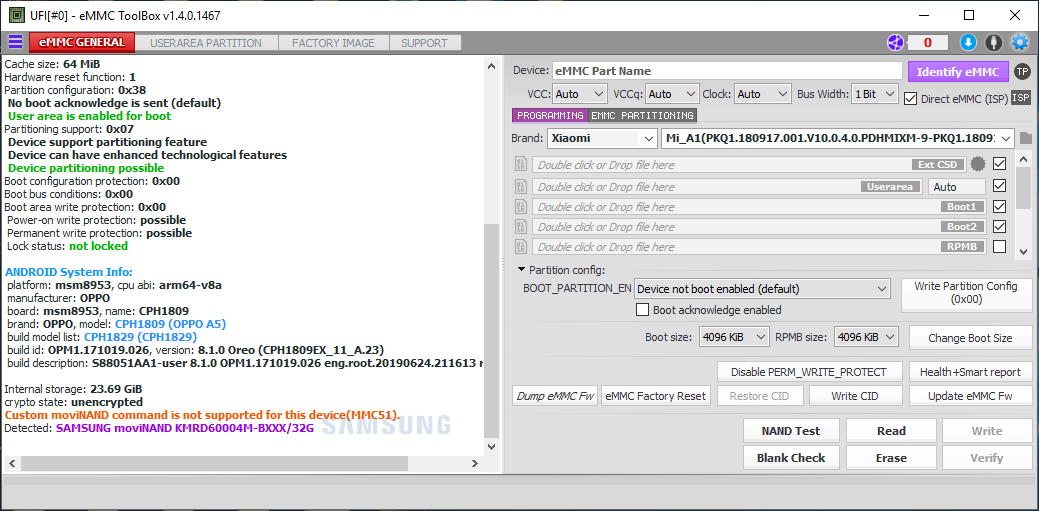Open the settings gear icon
The width and height of the screenshot is (1039, 511).
[1020, 42]
